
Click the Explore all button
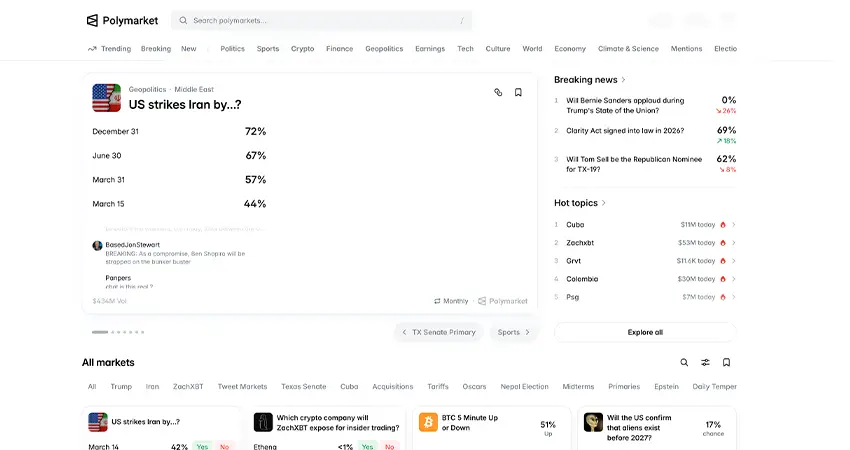645,332
